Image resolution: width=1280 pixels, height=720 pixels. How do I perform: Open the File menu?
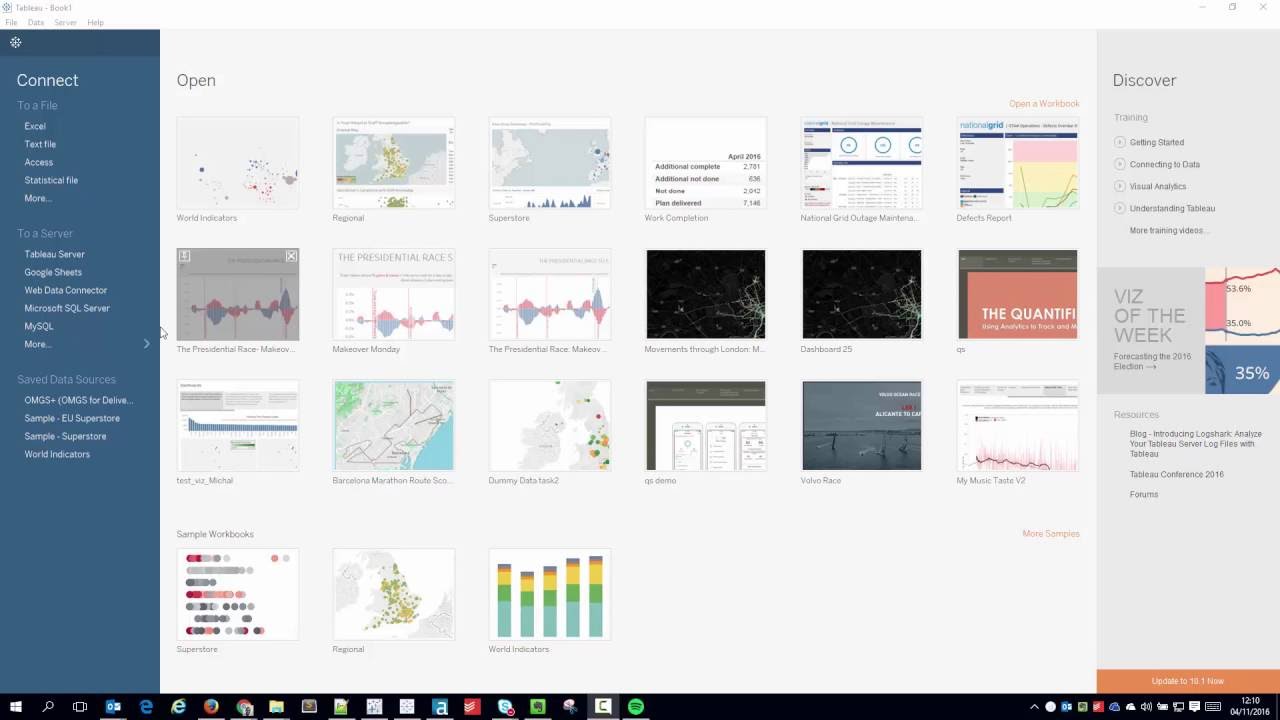tap(11, 22)
